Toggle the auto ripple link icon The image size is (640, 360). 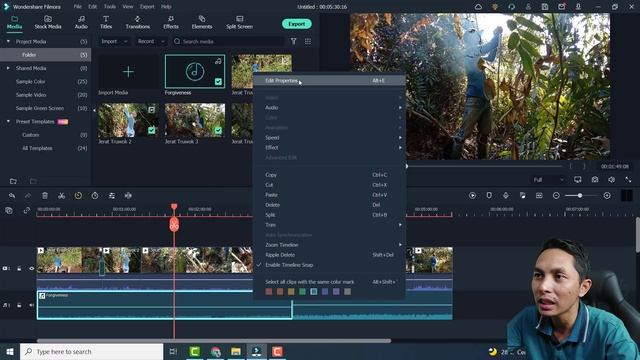coord(27,211)
